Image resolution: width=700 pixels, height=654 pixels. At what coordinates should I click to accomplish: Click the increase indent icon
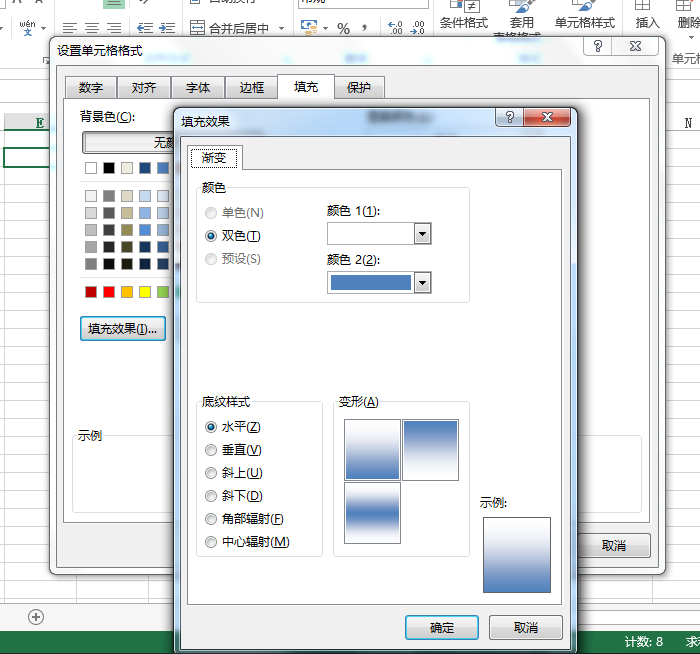[x=167, y=28]
